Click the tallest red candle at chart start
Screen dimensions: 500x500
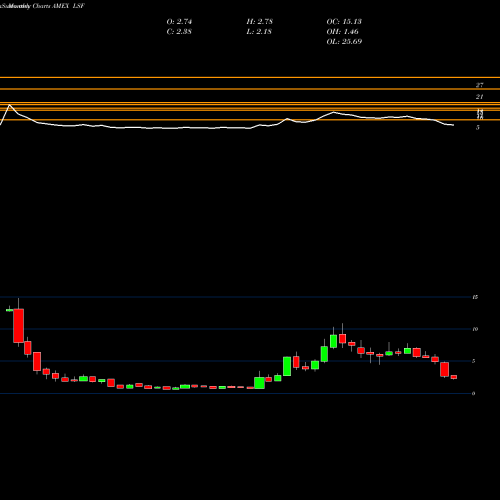click(19, 325)
